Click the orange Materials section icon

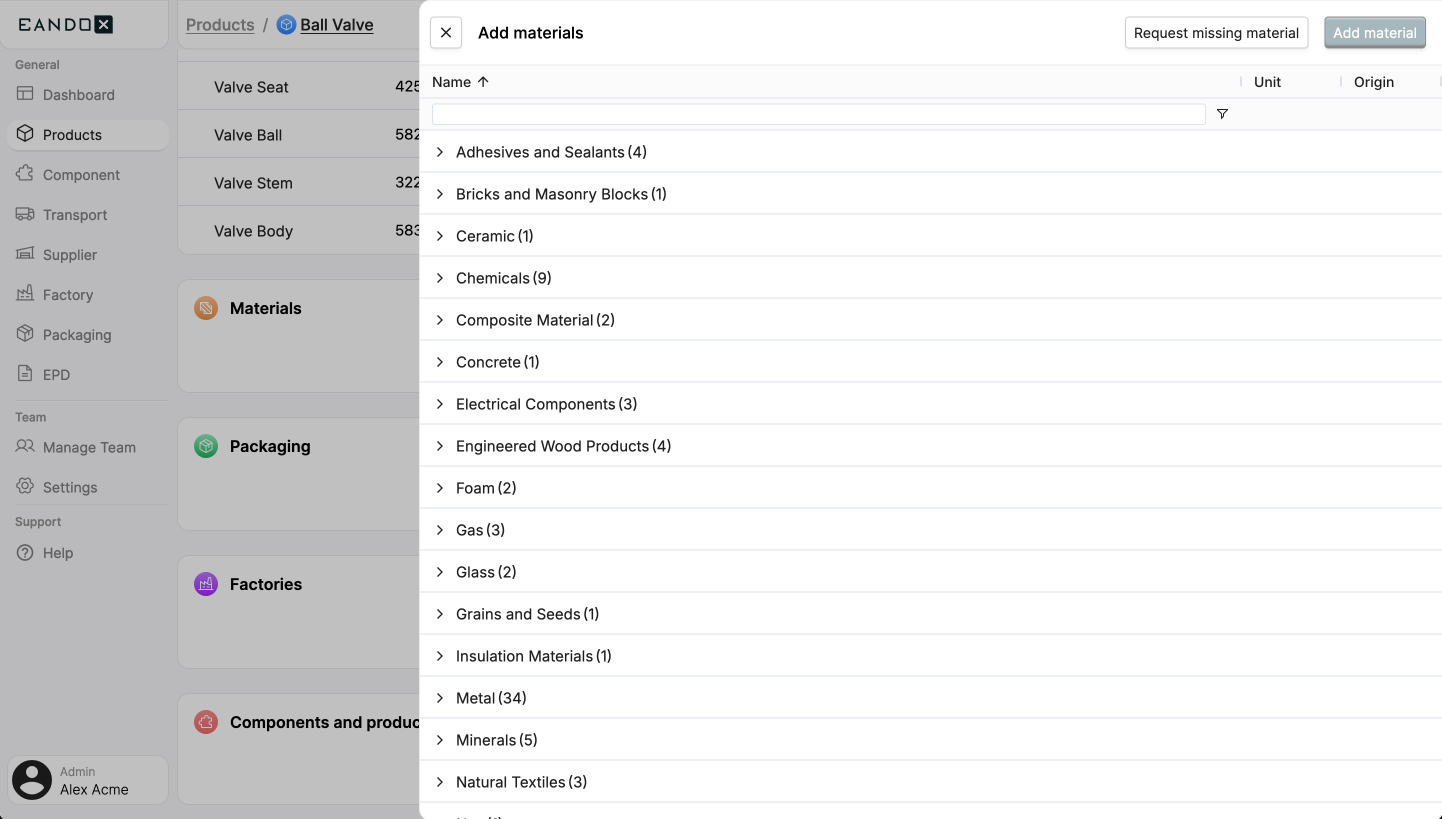(206, 308)
